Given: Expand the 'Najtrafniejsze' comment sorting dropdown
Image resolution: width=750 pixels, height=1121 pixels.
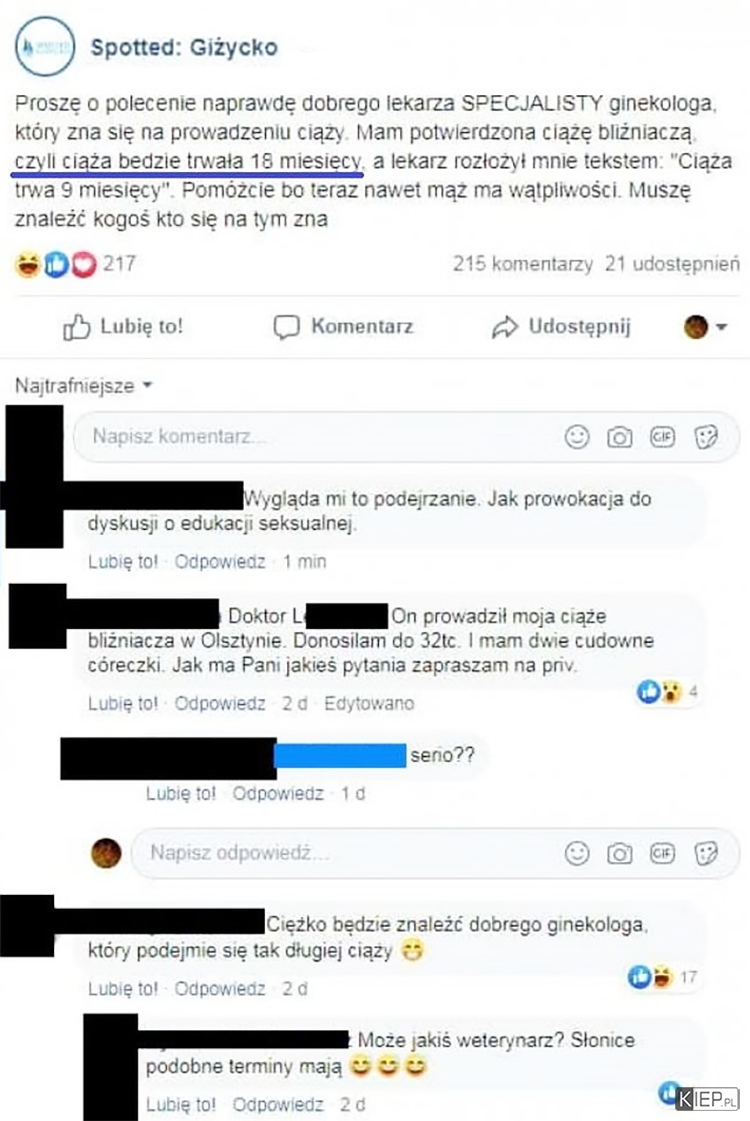Looking at the screenshot, I should pos(84,386).
